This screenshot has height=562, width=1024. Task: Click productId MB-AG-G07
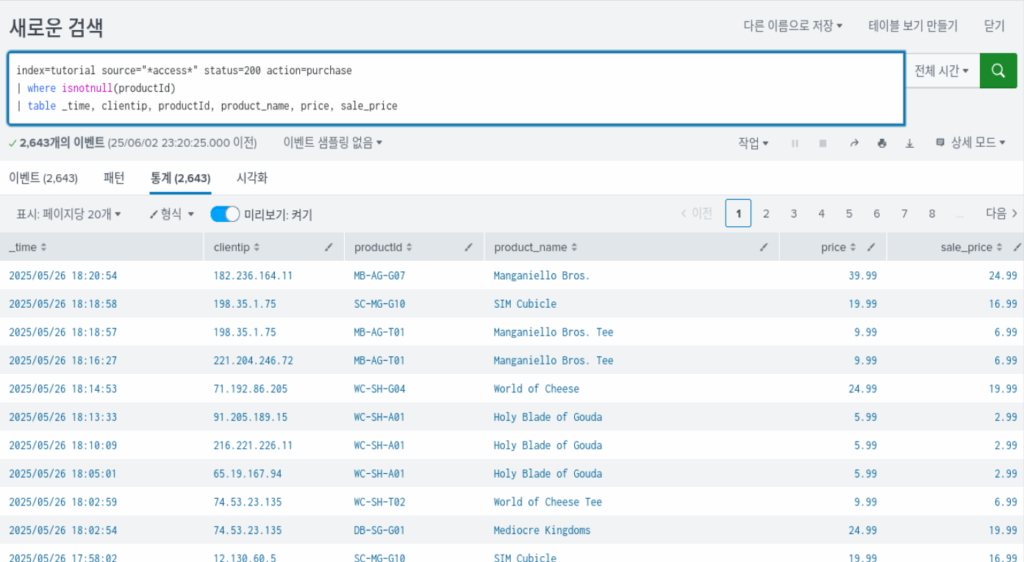point(379,275)
